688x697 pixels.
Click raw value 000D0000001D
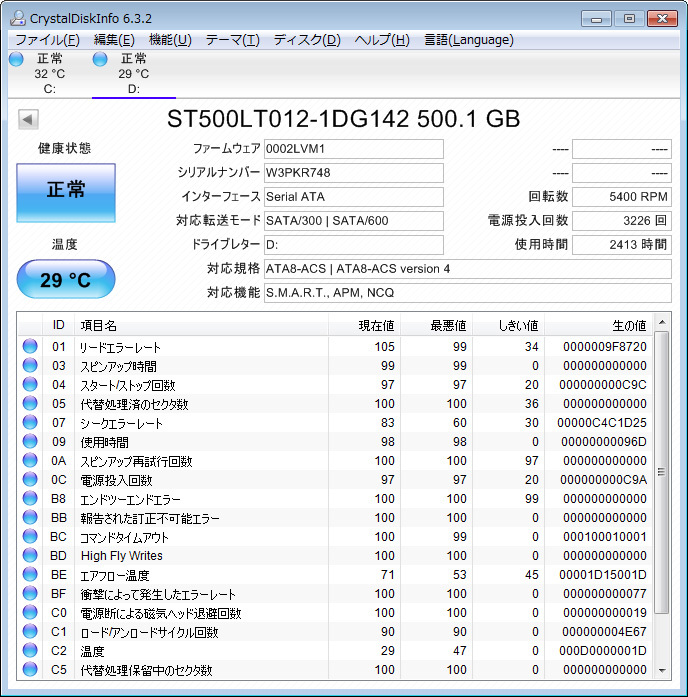click(603, 651)
